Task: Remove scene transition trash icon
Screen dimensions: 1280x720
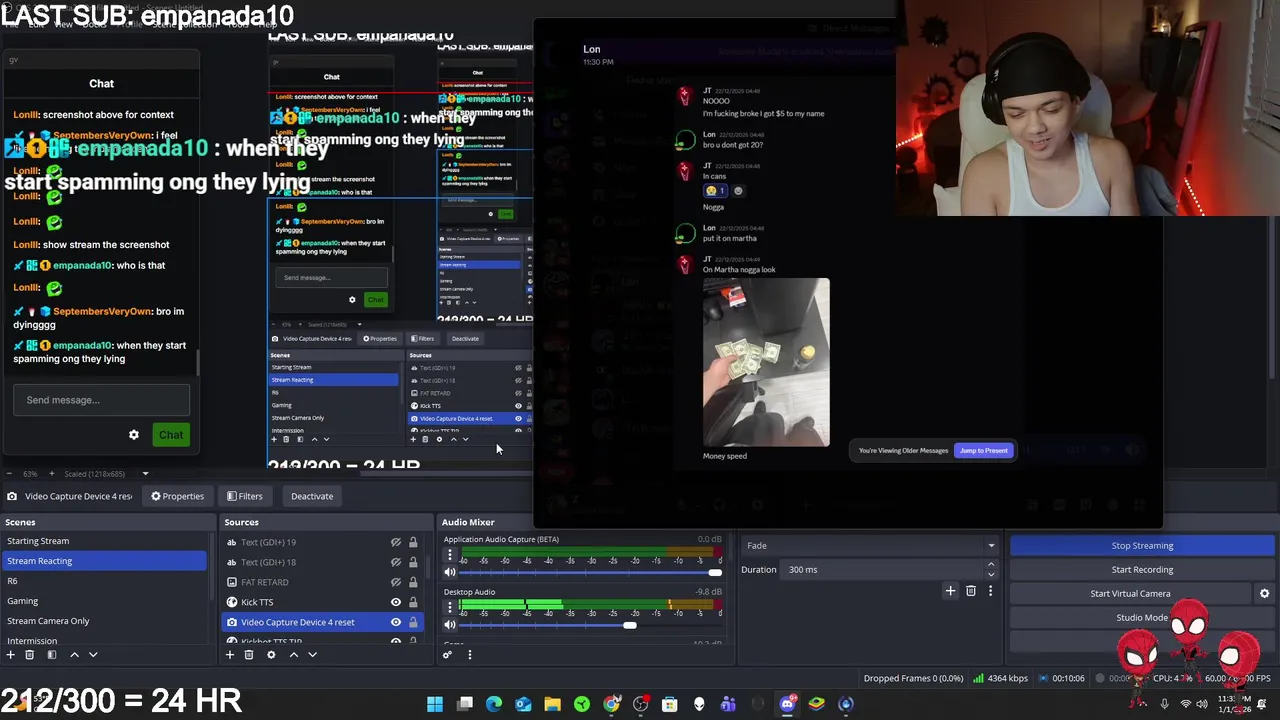Action: point(970,591)
